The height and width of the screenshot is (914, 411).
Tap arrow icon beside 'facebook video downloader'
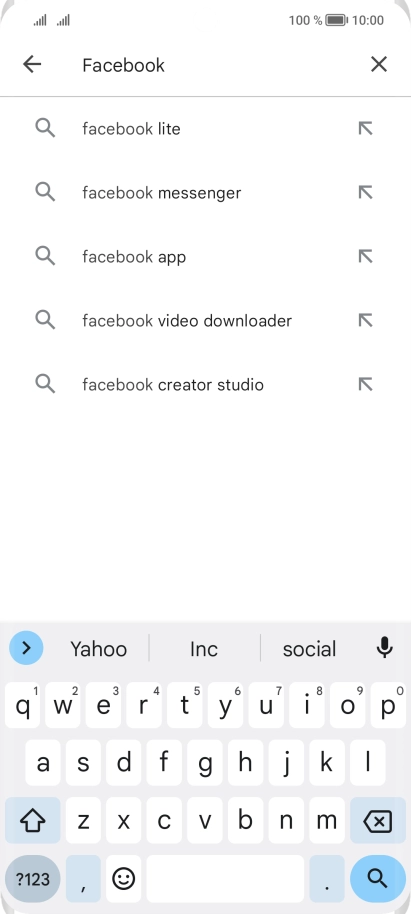365,320
